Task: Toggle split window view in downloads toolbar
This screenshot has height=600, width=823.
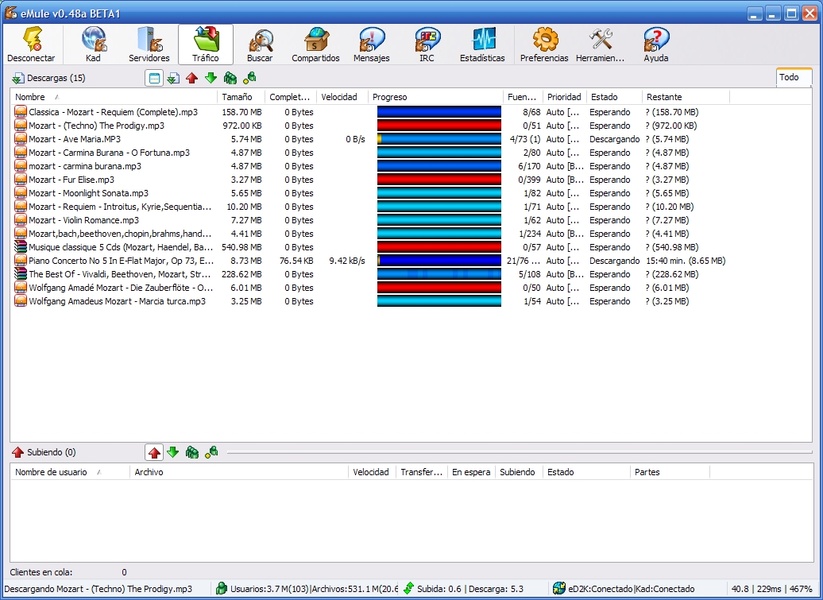Action: (154, 78)
